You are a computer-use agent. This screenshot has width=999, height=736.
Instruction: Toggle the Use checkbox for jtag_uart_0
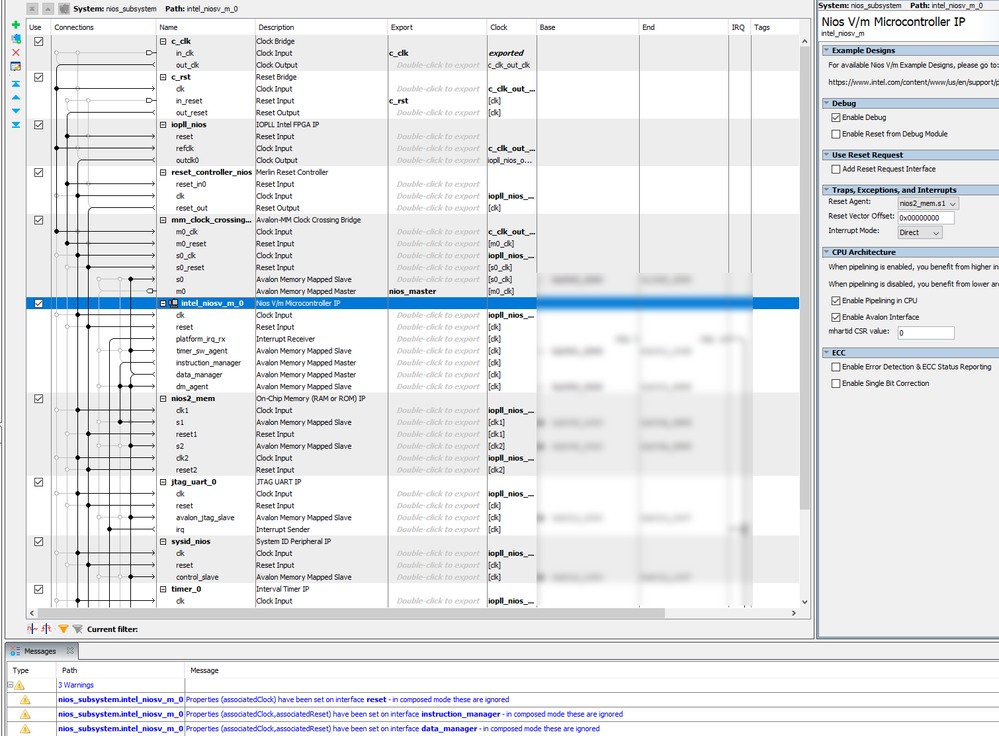click(x=39, y=482)
